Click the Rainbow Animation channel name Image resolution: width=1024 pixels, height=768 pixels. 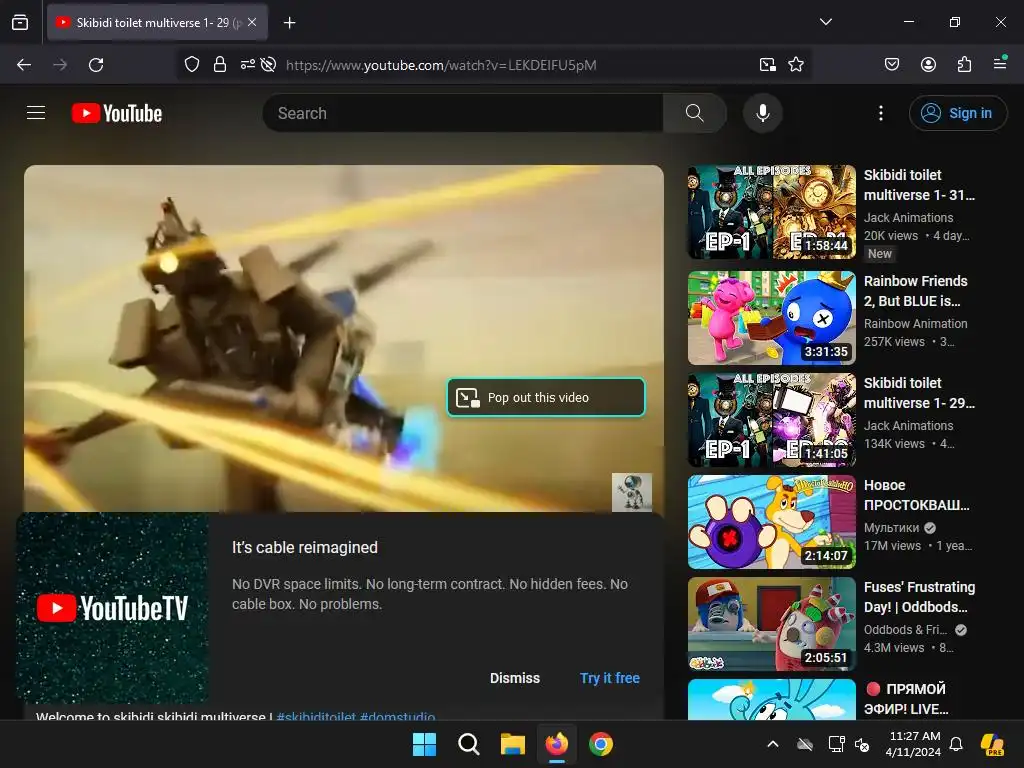click(915, 323)
